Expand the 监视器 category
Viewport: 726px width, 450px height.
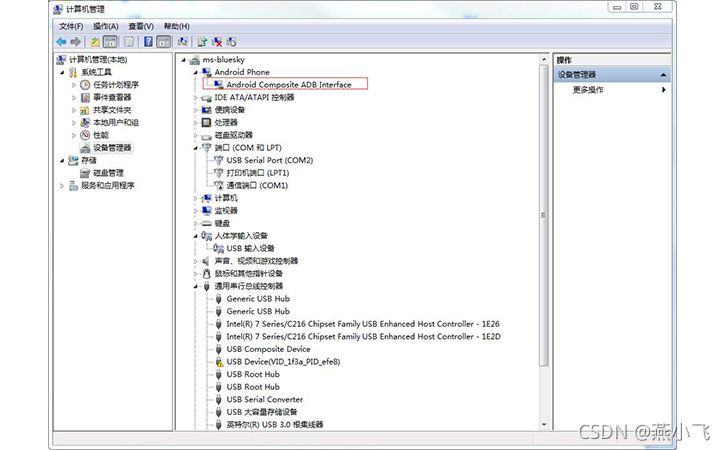pyautogui.click(x=195, y=211)
